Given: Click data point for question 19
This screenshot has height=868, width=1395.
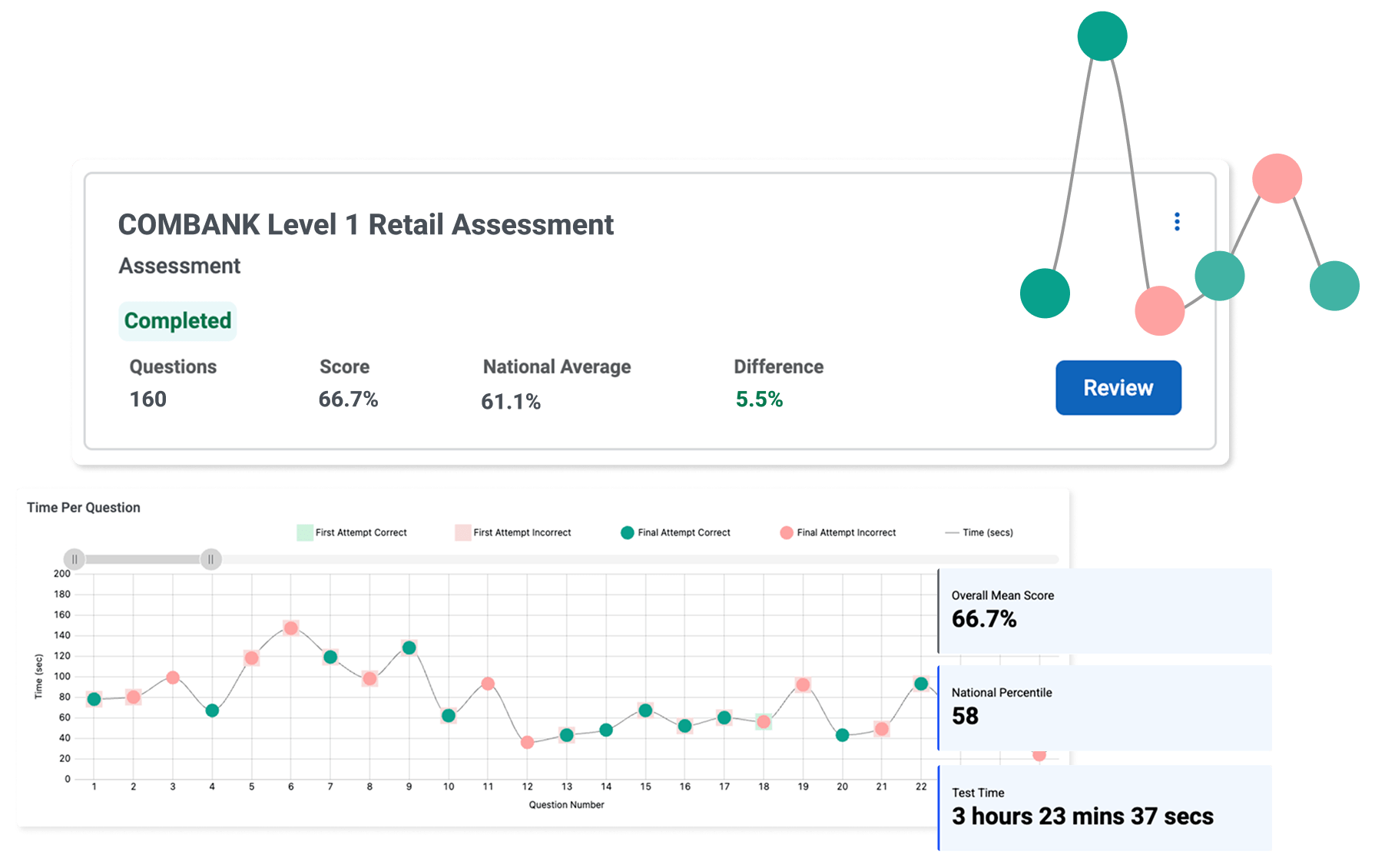Looking at the screenshot, I should tap(803, 684).
